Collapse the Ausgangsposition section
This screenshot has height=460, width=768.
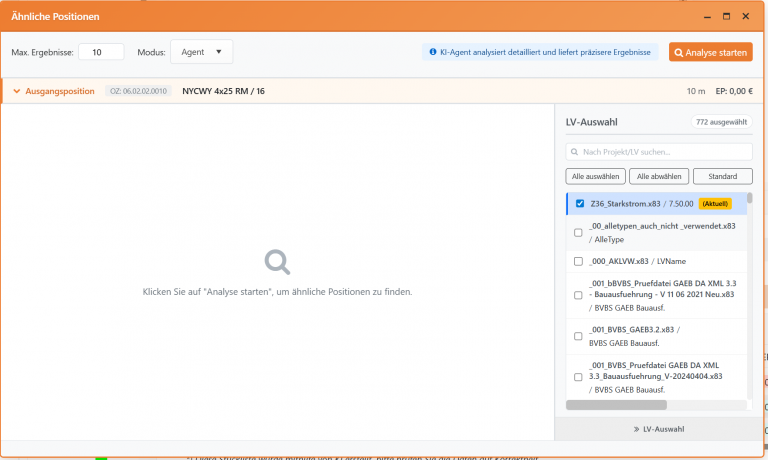(17, 91)
